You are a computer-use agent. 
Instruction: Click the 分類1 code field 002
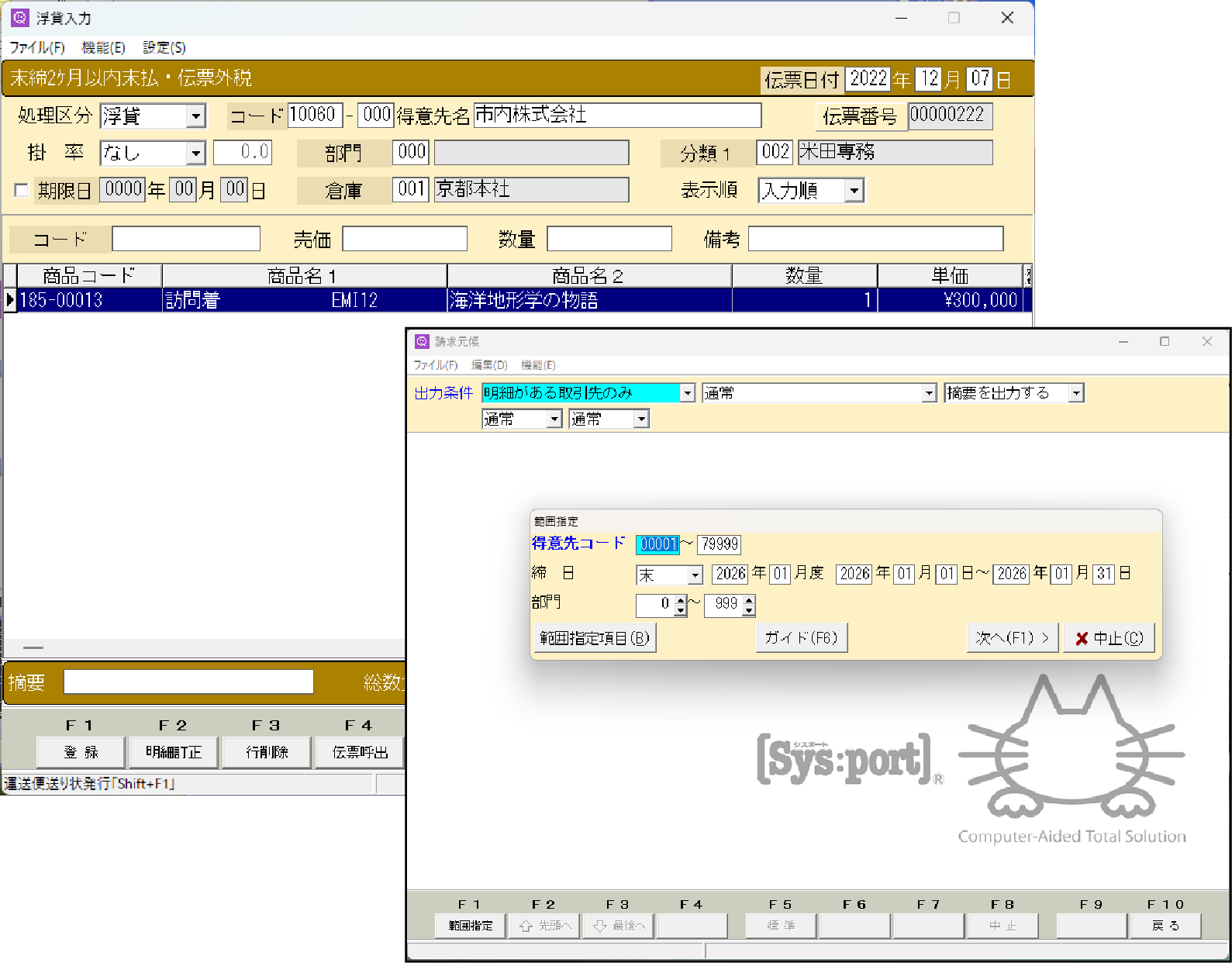[x=775, y=152]
